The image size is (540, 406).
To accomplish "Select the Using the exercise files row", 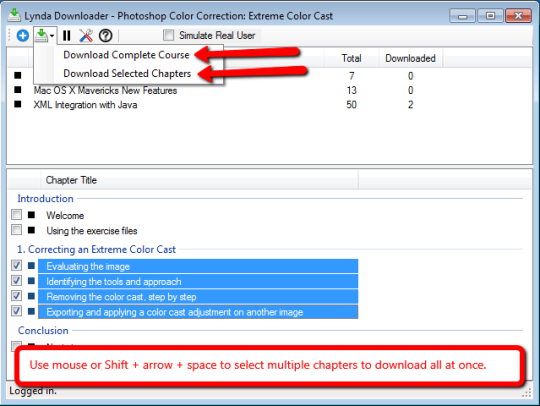I will click(x=92, y=231).
